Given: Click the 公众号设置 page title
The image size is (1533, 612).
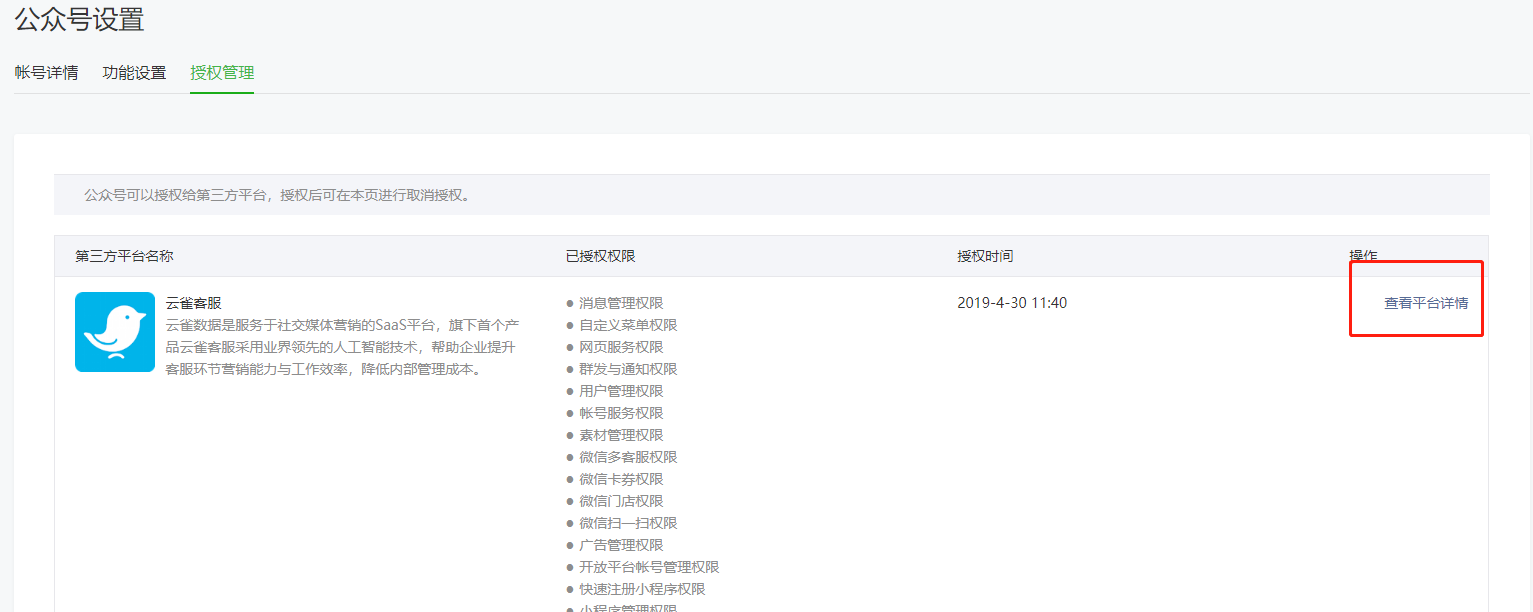Looking at the screenshot, I should 79,19.
